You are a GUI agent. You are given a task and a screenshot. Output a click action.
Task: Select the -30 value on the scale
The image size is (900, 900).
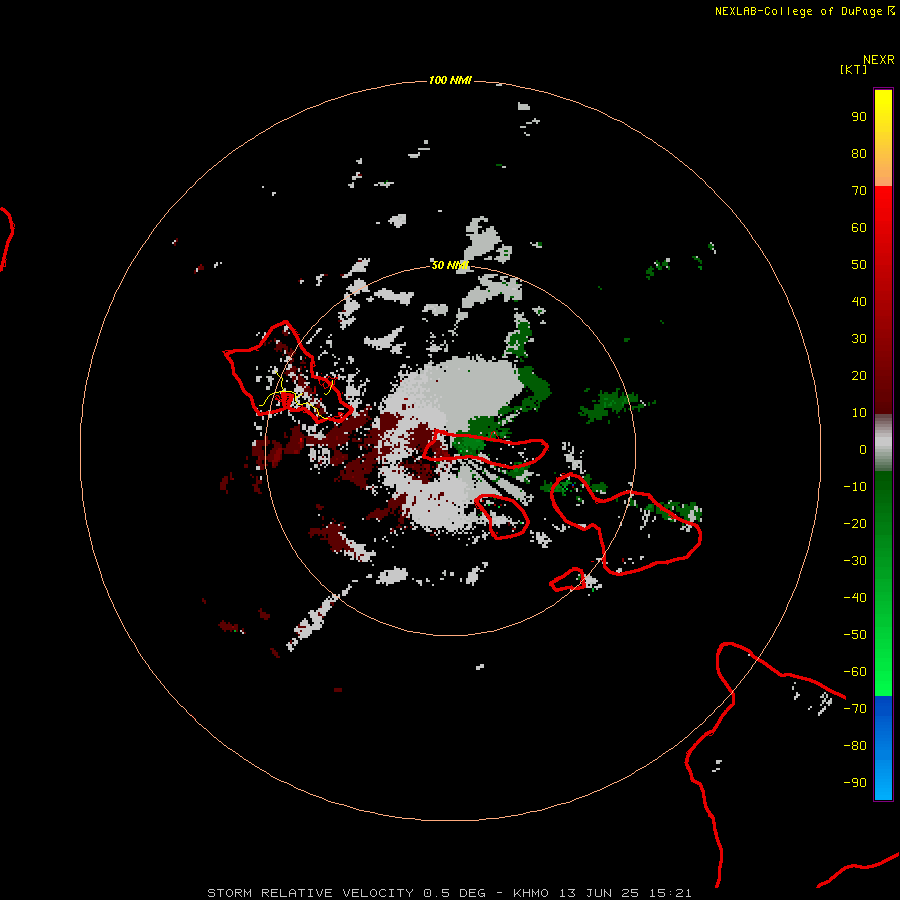click(855, 561)
